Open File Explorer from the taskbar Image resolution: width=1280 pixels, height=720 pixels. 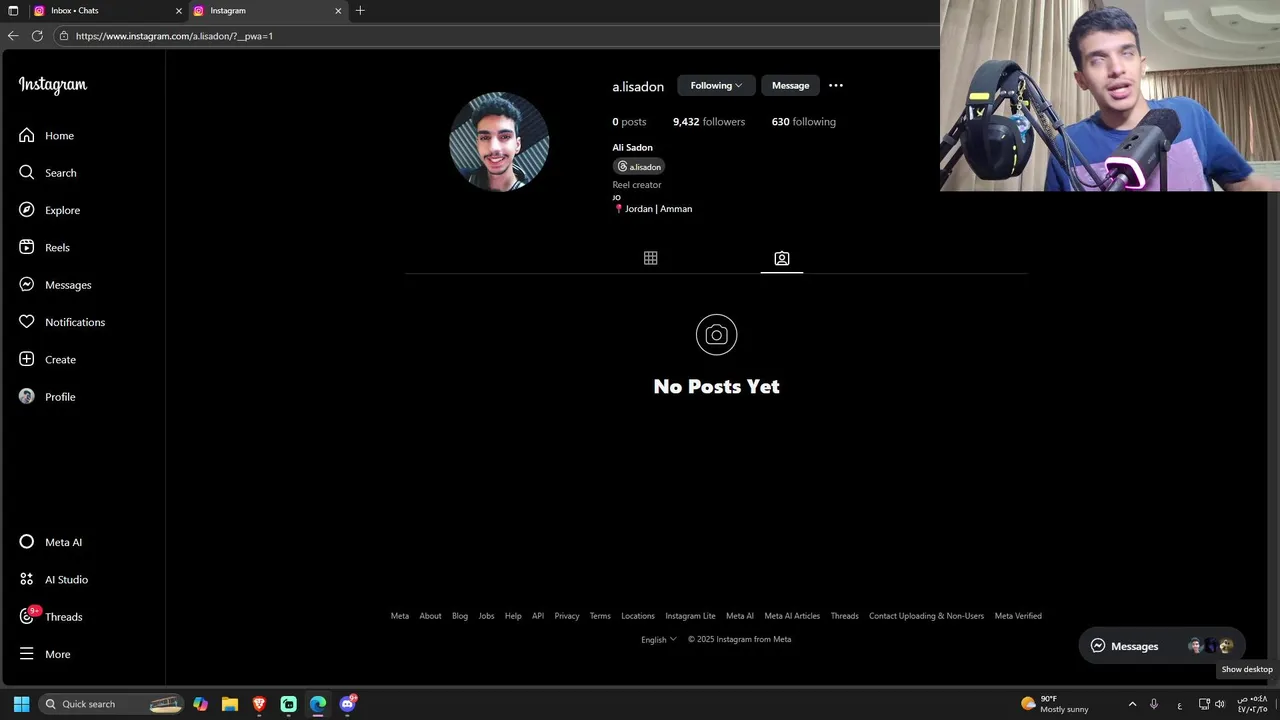point(230,704)
